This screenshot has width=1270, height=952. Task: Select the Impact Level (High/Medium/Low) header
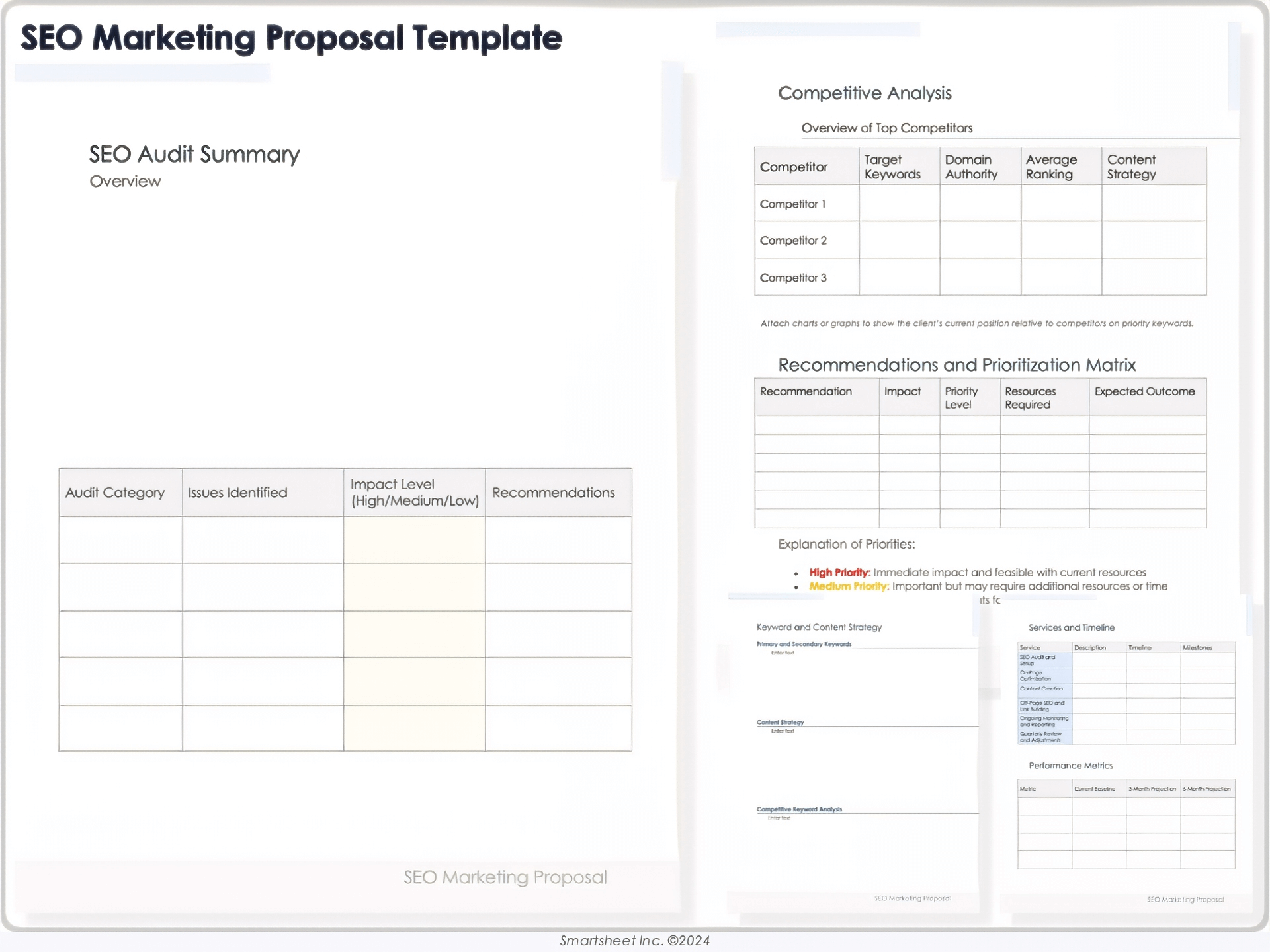[415, 493]
